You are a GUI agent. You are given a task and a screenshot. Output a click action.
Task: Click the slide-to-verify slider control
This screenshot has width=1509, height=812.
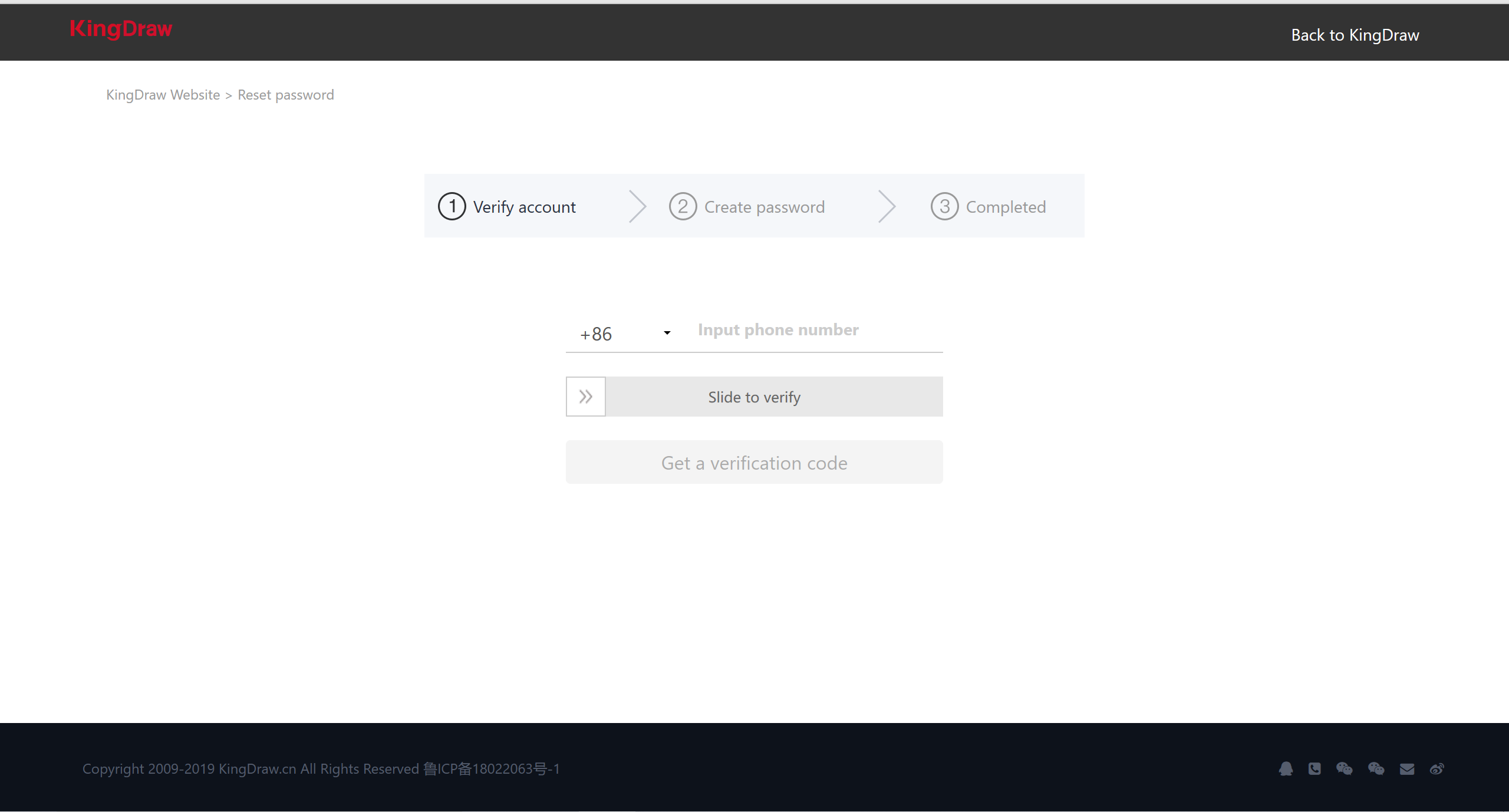point(585,396)
